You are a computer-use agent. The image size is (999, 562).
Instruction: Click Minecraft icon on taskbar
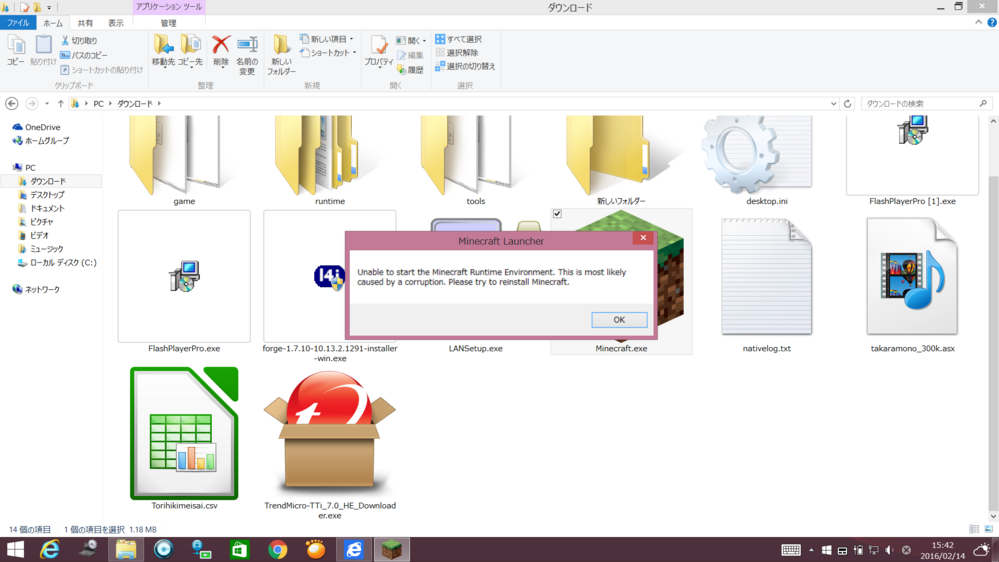pyautogui.click(x=391, y=549)
